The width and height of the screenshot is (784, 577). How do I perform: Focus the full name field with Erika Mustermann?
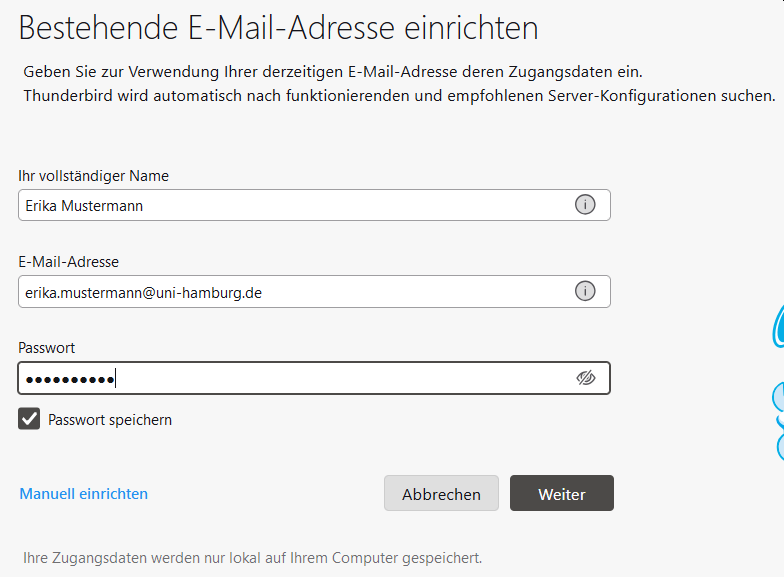coord(314,205)
